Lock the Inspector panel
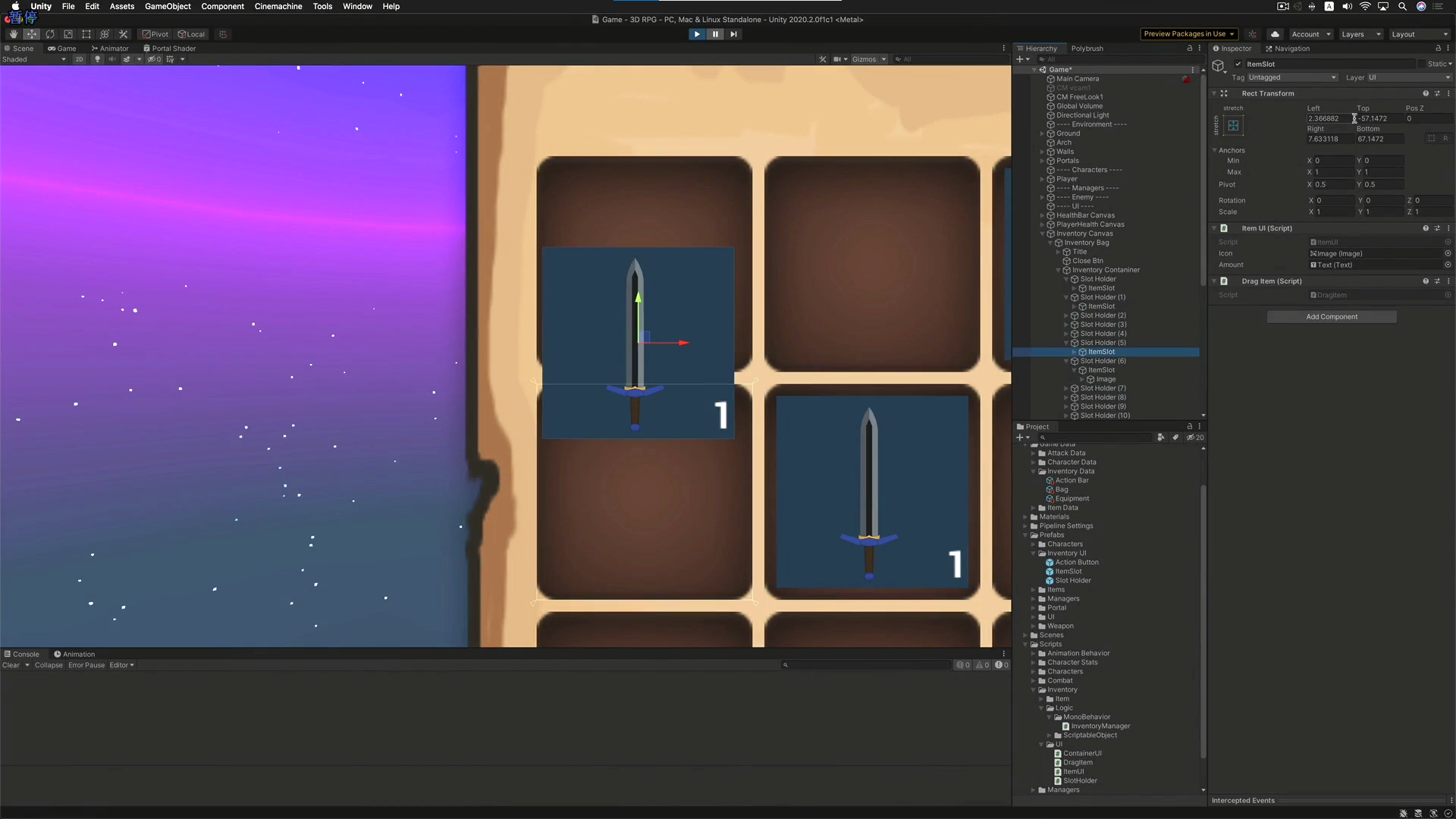This screenshot has height=819, width=1456. click(1438, 49)
